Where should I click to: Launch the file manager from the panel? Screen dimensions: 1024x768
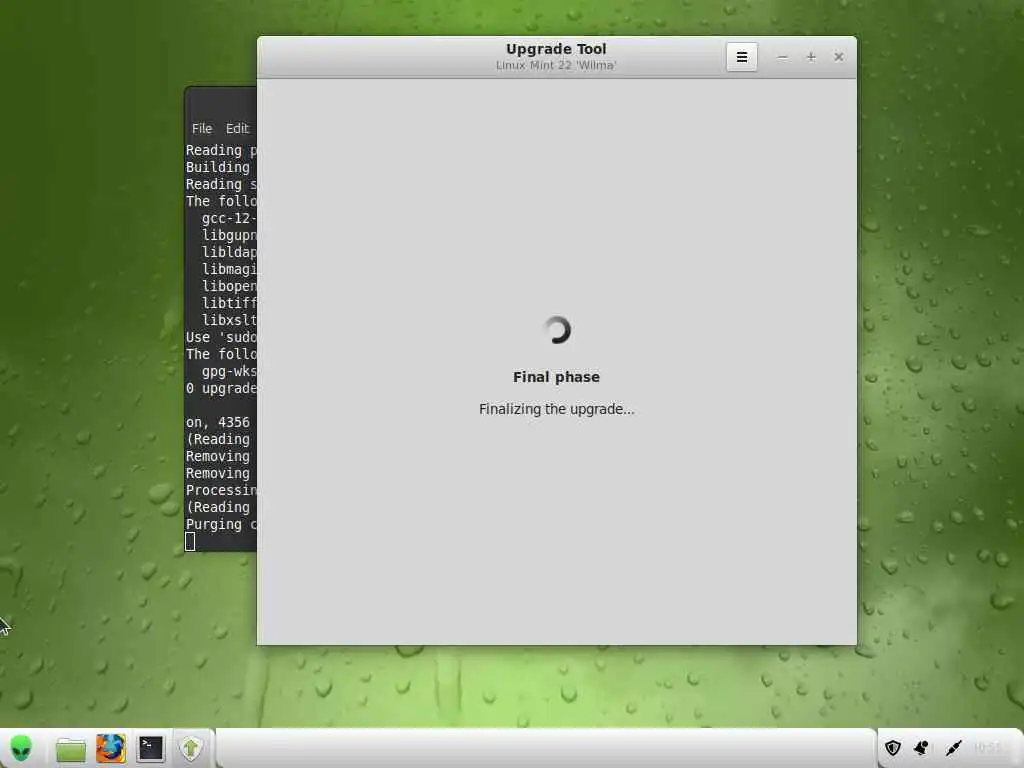[71, 749]
